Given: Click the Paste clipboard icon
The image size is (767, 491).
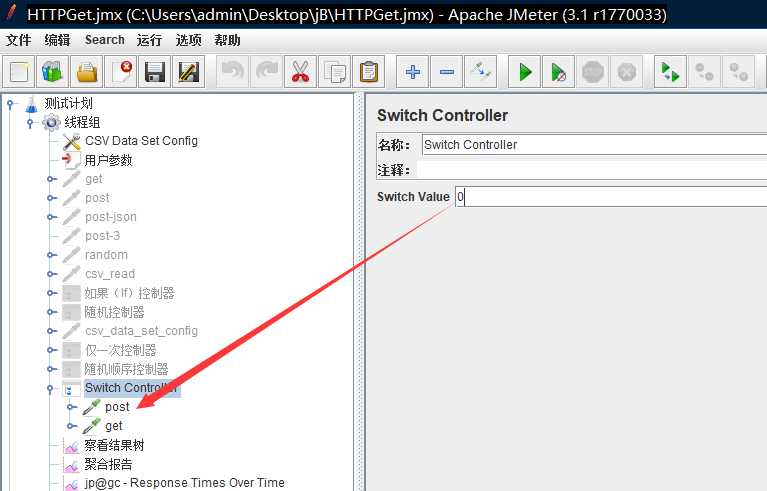Looking at the screenshot, I should click(x=368, y=72).
